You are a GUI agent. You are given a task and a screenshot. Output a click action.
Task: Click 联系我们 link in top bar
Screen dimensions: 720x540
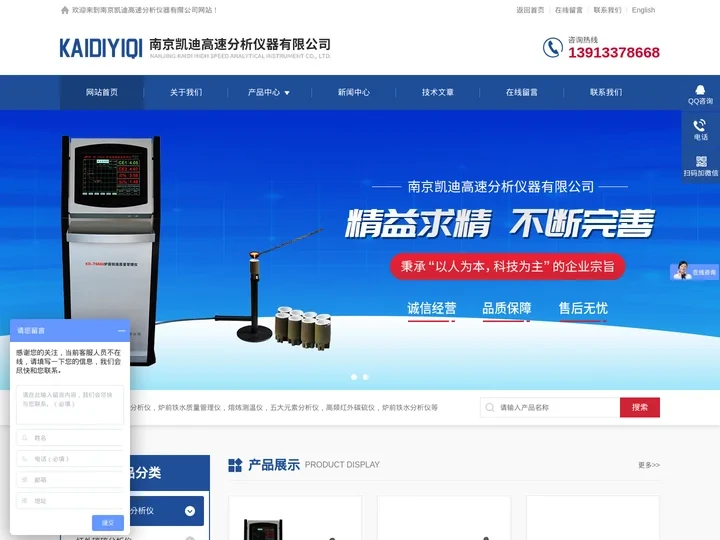[x=607, y=10]
